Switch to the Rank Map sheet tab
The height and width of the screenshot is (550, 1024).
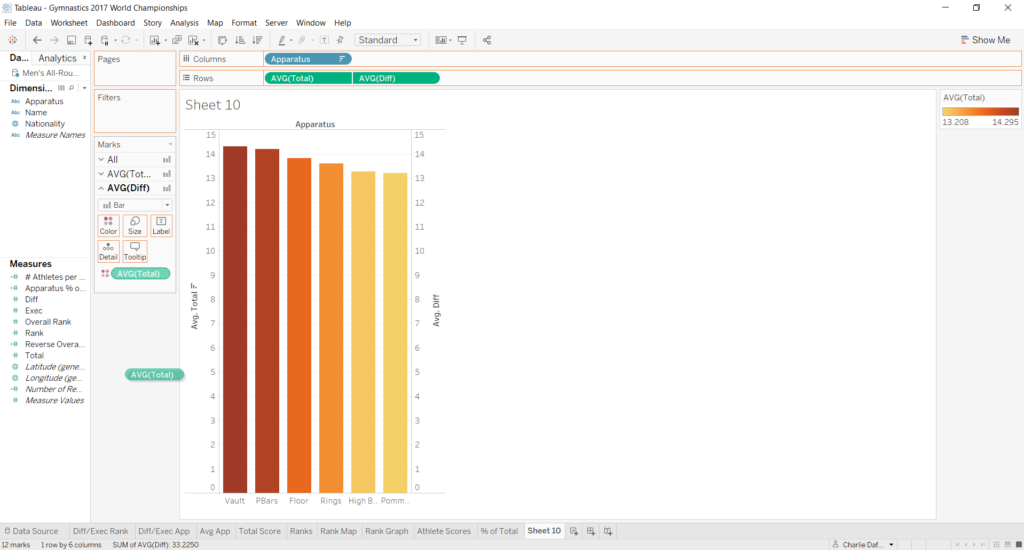tap(338, 531)
